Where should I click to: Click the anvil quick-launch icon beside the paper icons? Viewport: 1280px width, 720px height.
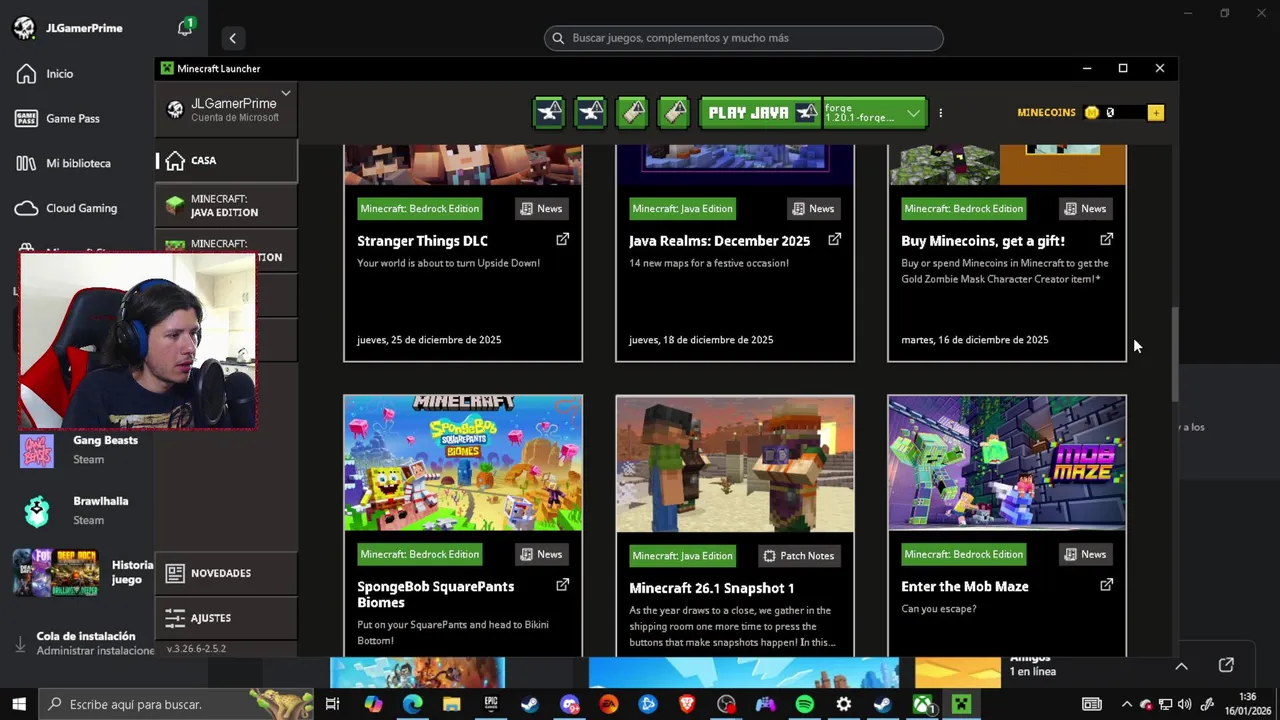tap(591, 113)
